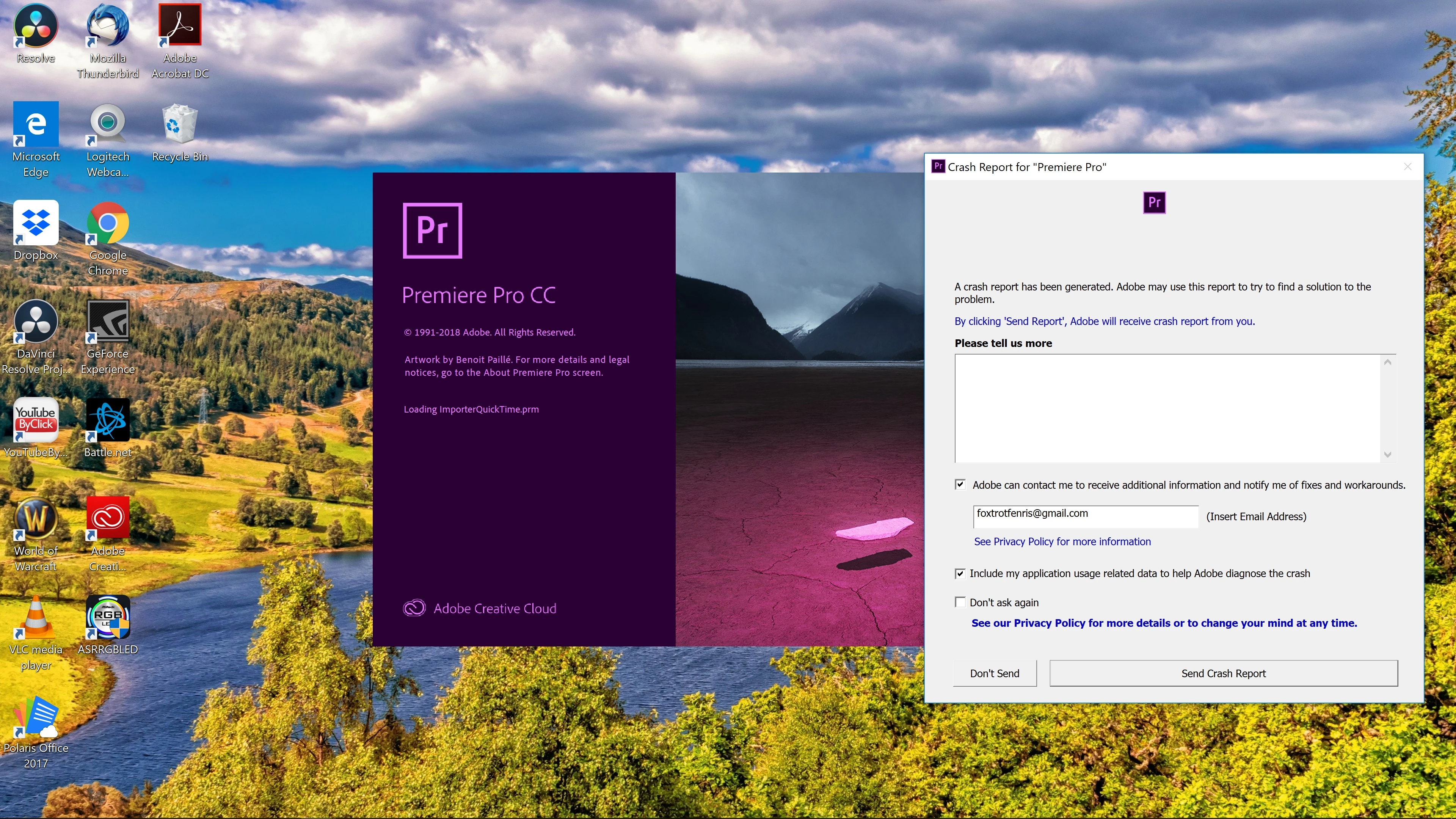Uncheck the Adobe can contact me checkbox
The image size is (1456, 819).
960,485
